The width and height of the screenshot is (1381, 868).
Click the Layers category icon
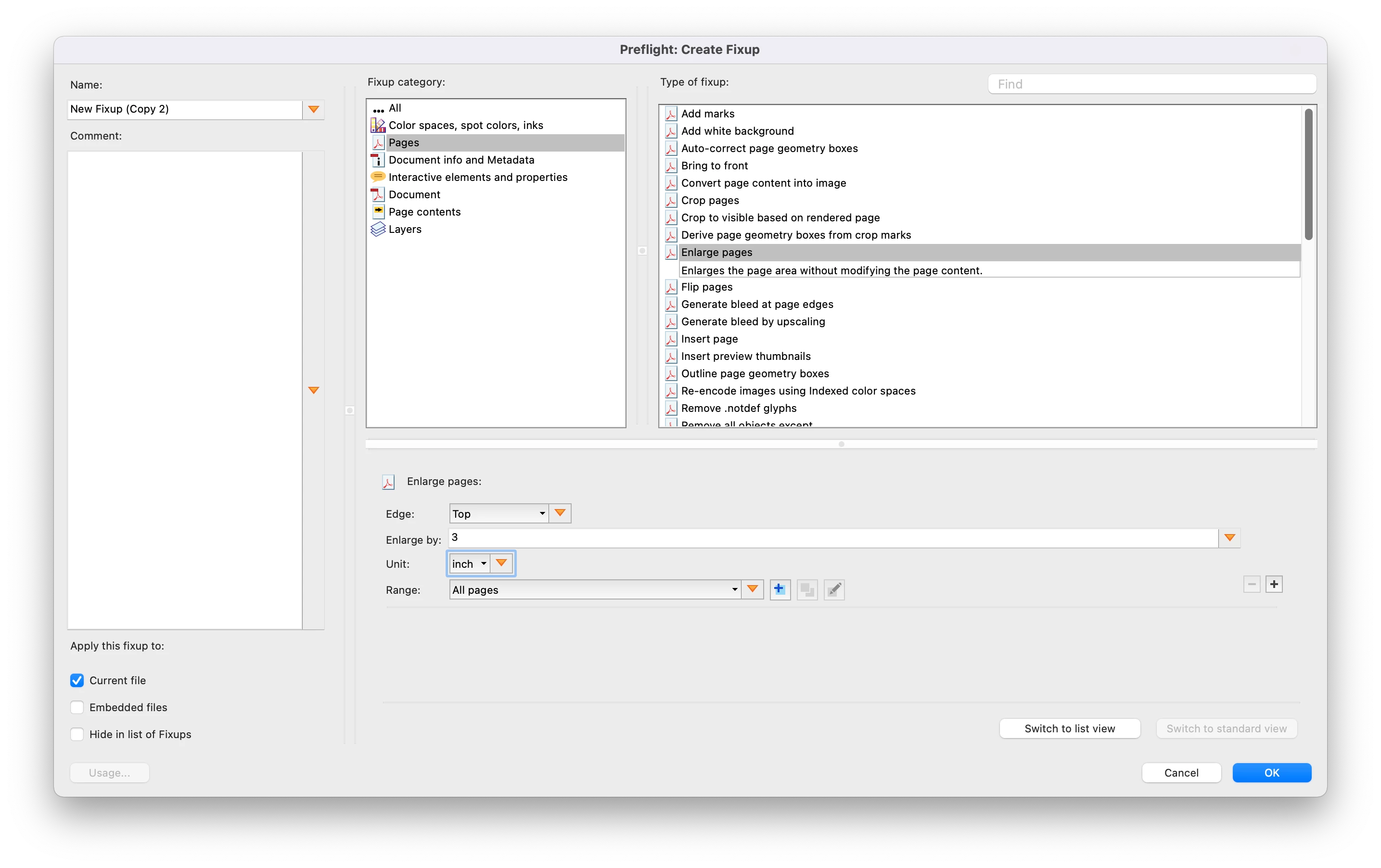tap(378, 230)
